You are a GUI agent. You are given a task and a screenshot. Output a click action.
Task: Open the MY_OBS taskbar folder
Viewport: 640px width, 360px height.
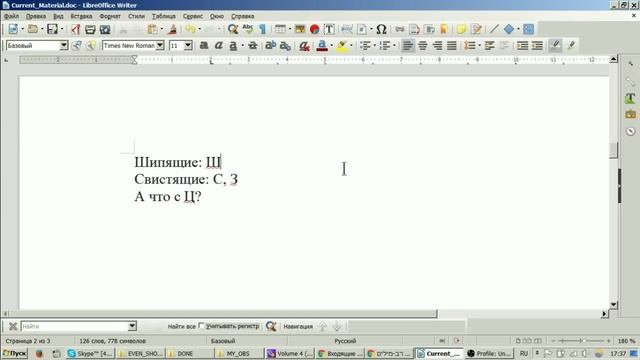[x=238, y=353]
